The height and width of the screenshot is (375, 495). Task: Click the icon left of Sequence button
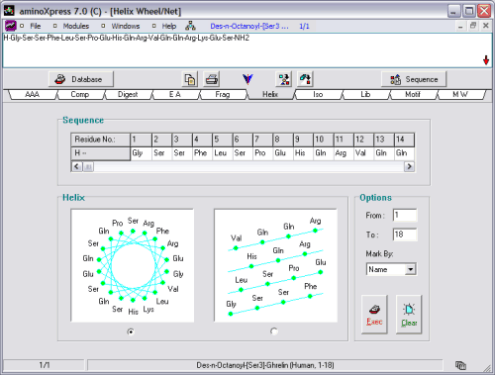pos(396,79)
